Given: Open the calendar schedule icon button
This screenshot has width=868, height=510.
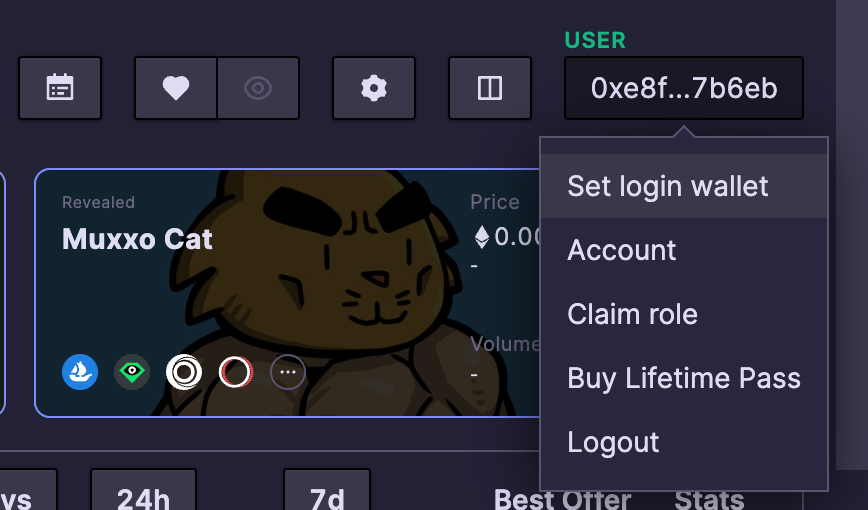Looking at the screenshot, I should pyautogui.click(x=60, y=88).
